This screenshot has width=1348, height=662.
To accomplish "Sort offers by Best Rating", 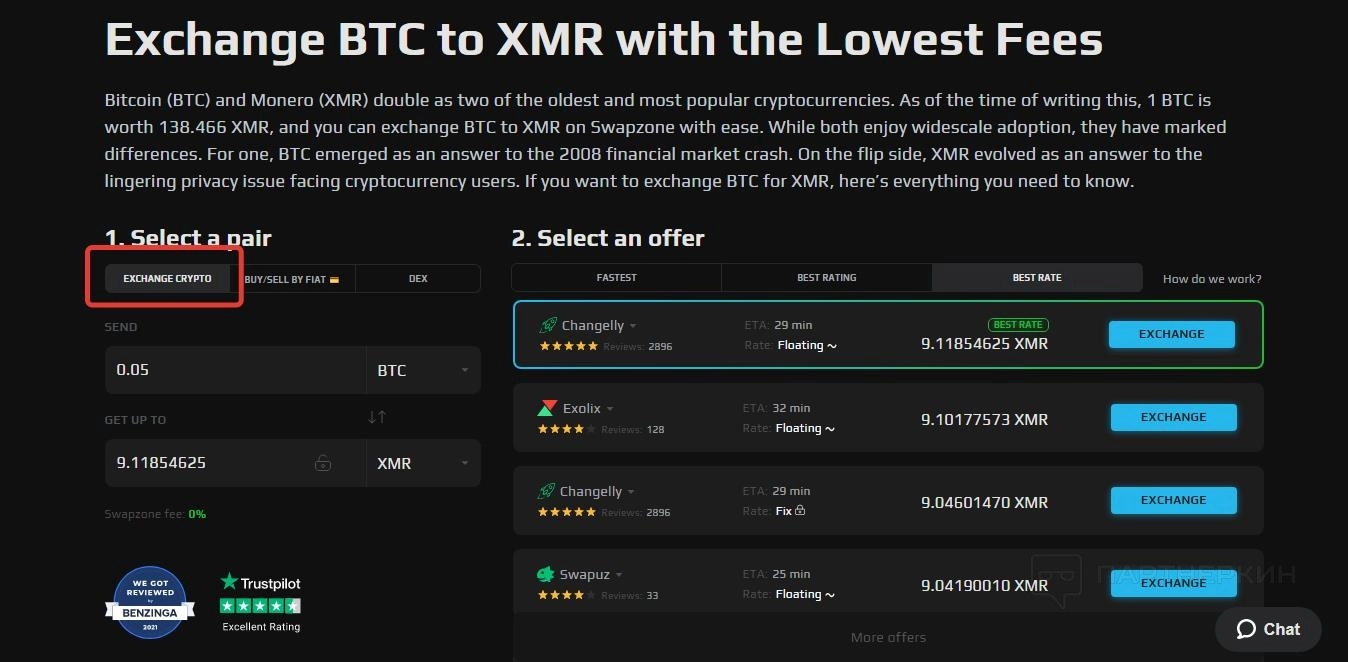I will click(826, 277).
